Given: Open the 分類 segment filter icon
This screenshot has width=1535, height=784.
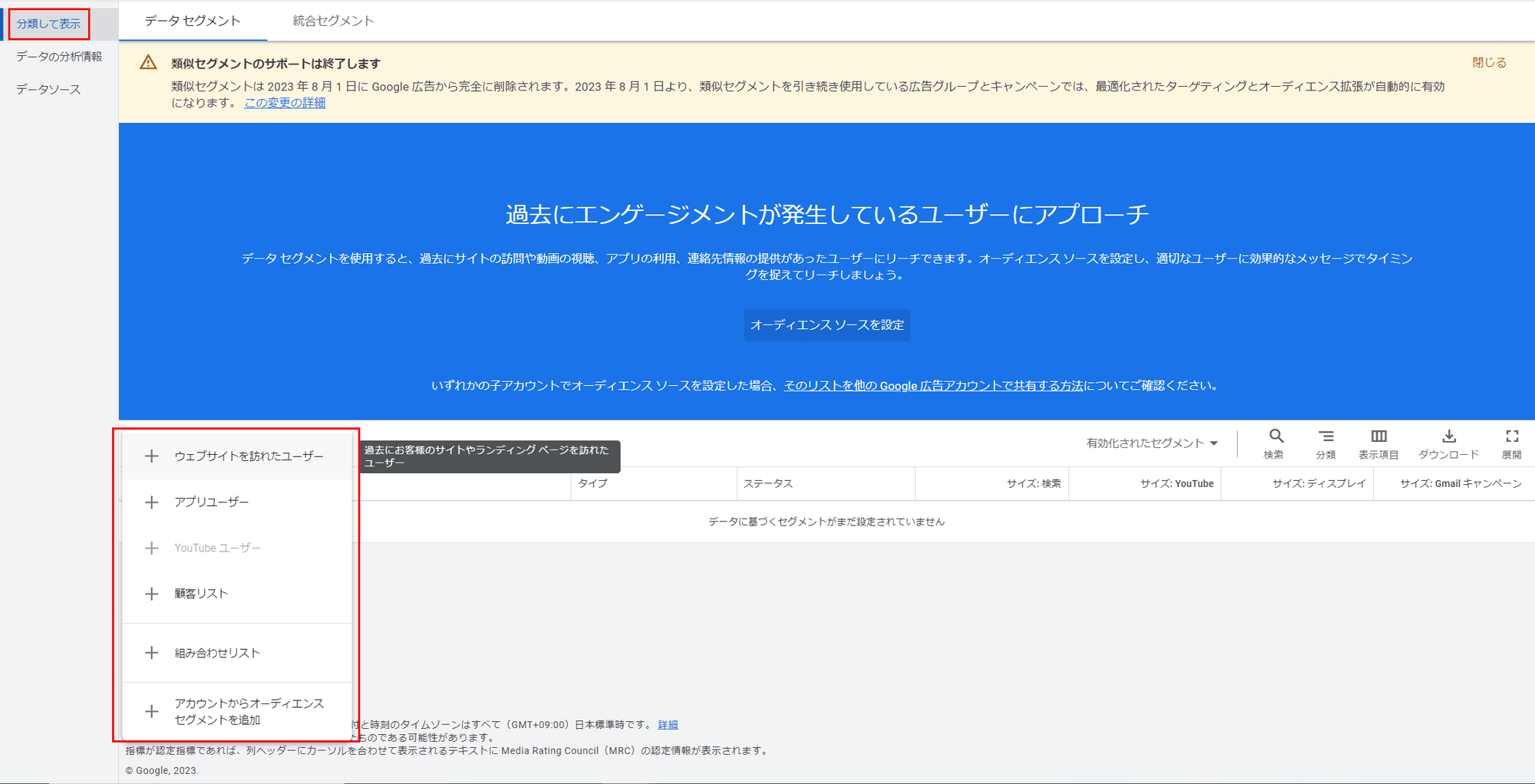Looking at the screenshot, I should 1325,436.
